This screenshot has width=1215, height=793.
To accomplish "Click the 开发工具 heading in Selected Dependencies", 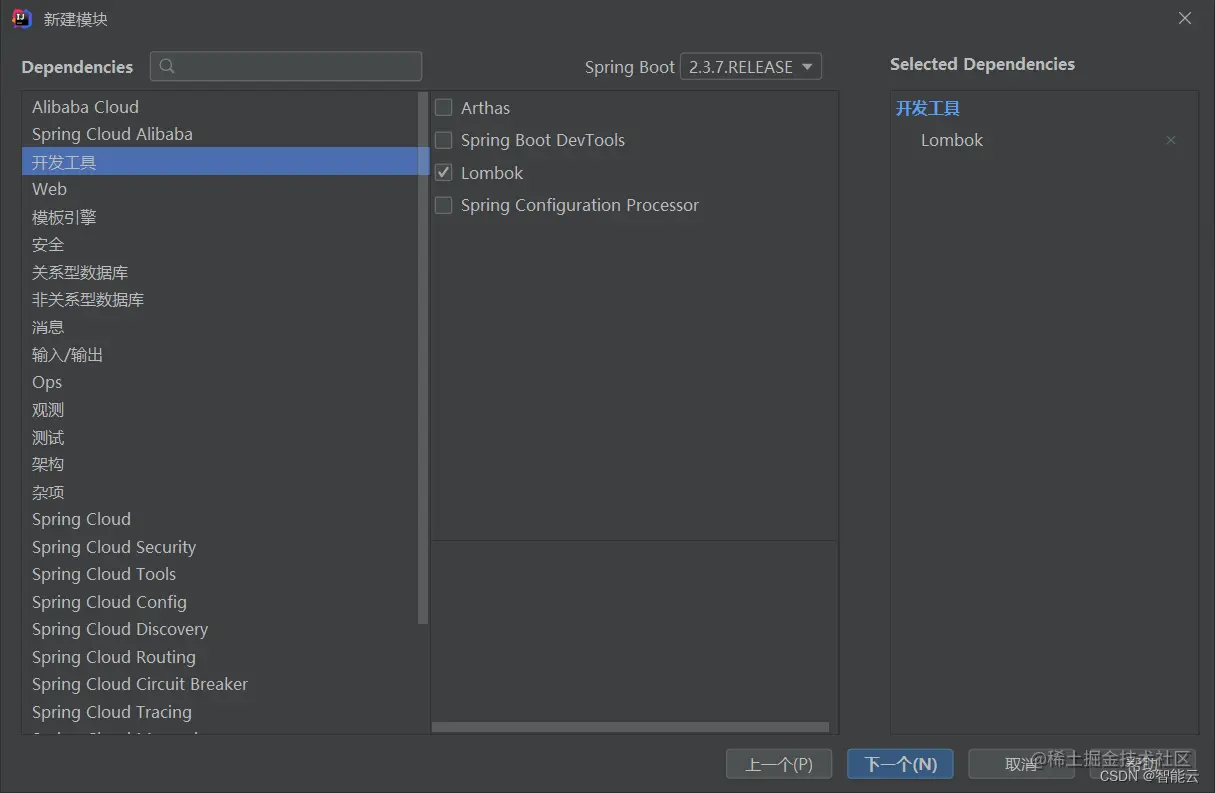I will pyautogui.click(x=928, y=108).
